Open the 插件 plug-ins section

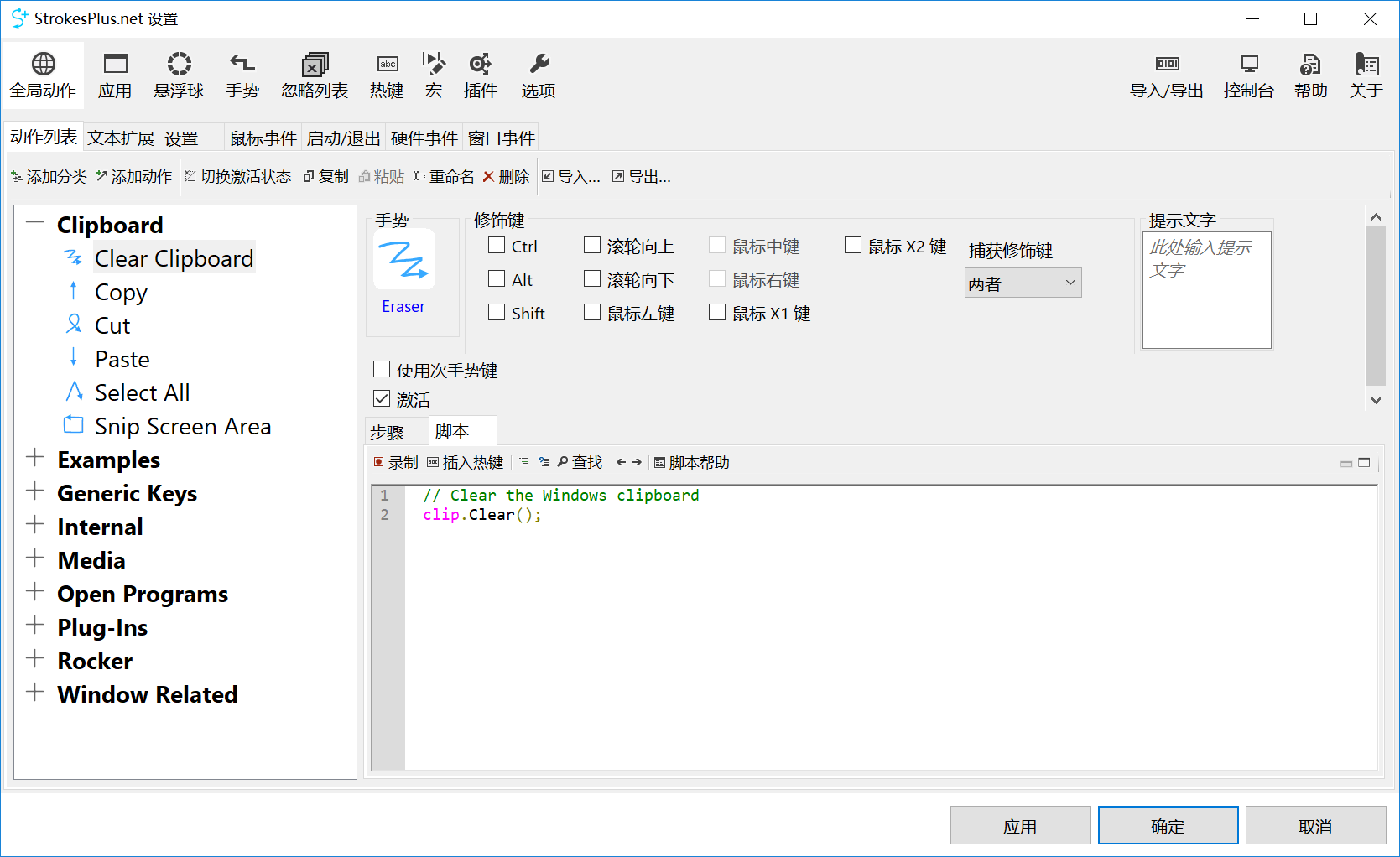480,75
